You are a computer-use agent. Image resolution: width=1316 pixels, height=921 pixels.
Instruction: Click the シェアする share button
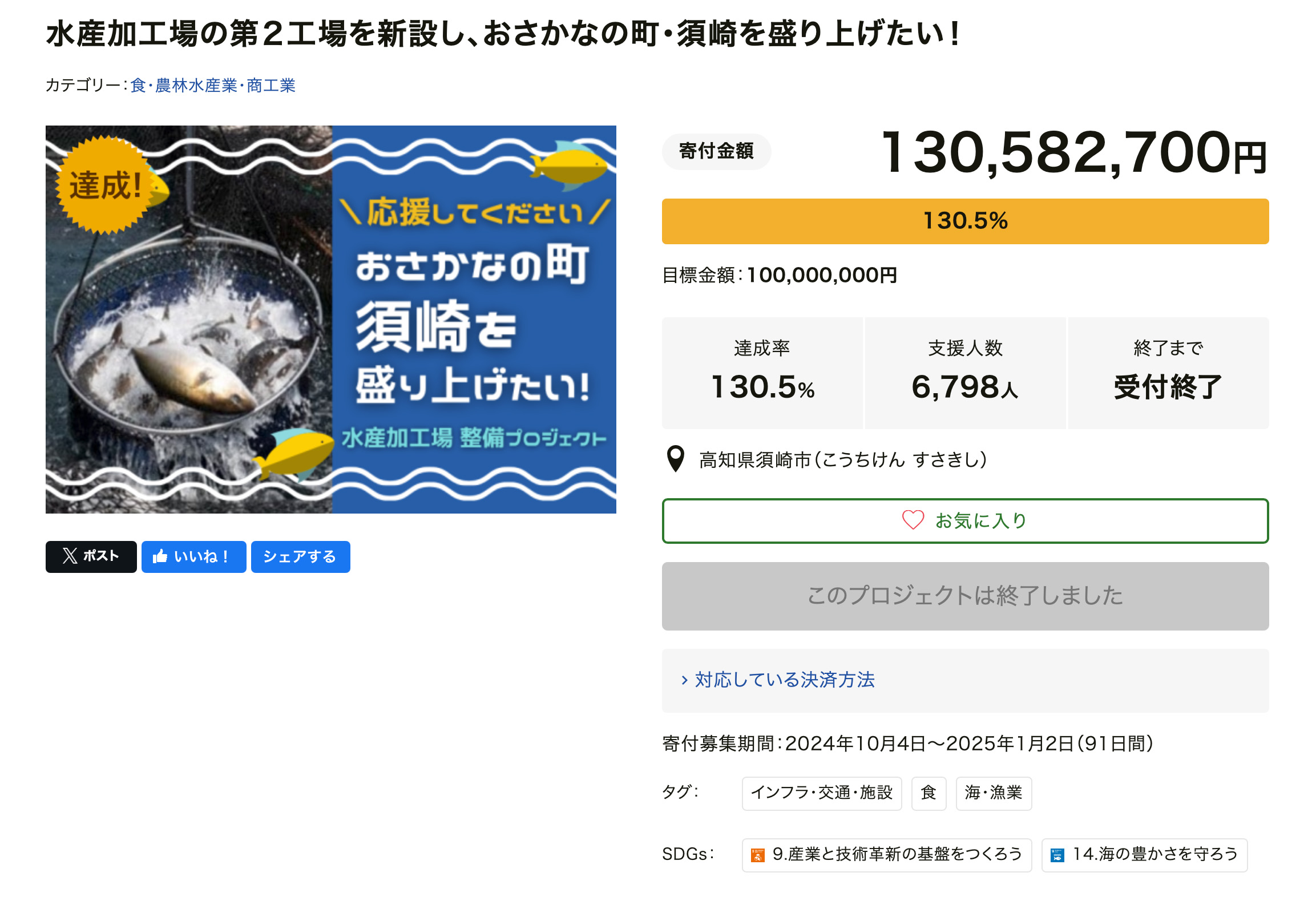(300, 556)
